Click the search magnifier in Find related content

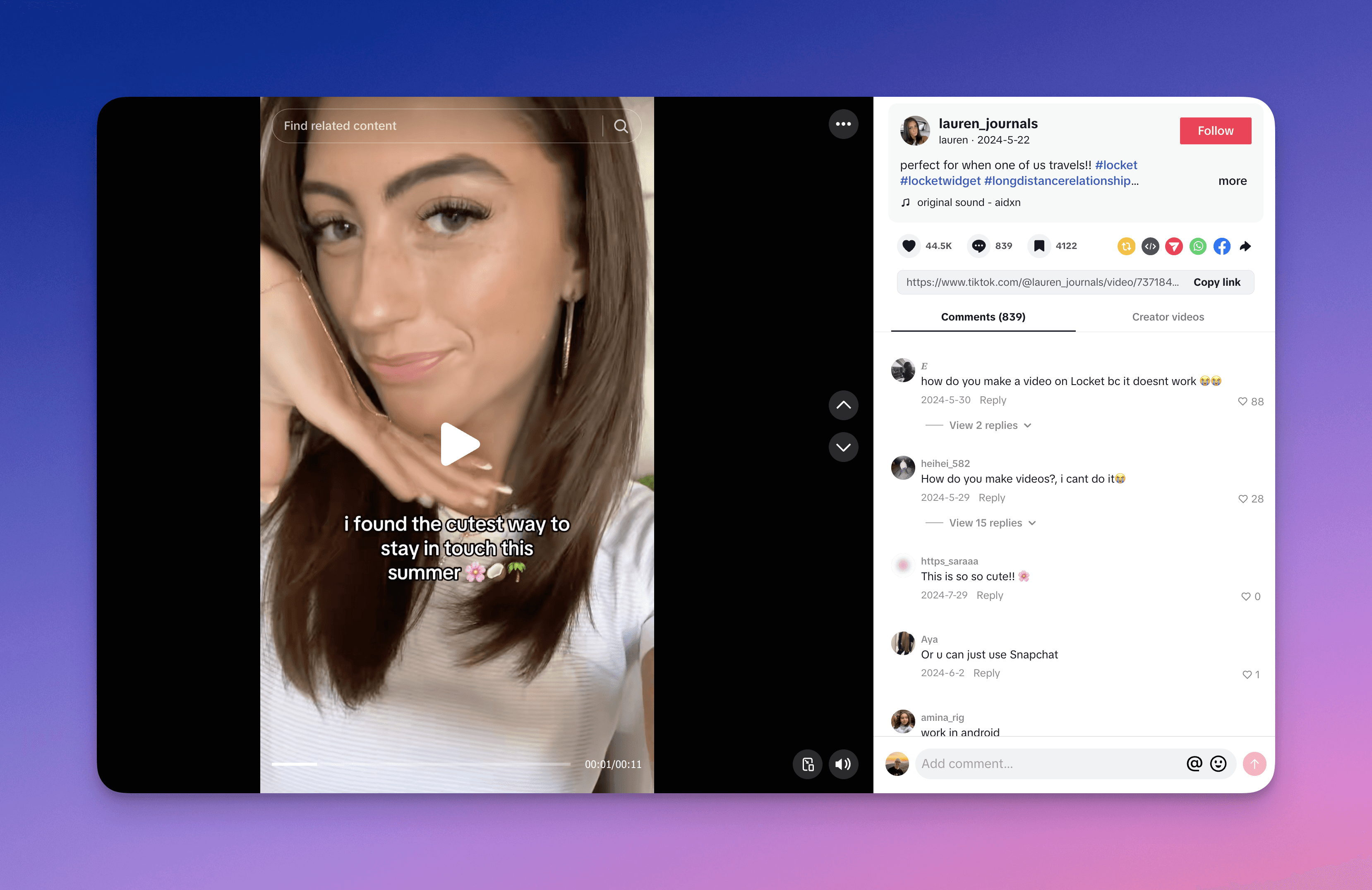click(x=620, y=126)
